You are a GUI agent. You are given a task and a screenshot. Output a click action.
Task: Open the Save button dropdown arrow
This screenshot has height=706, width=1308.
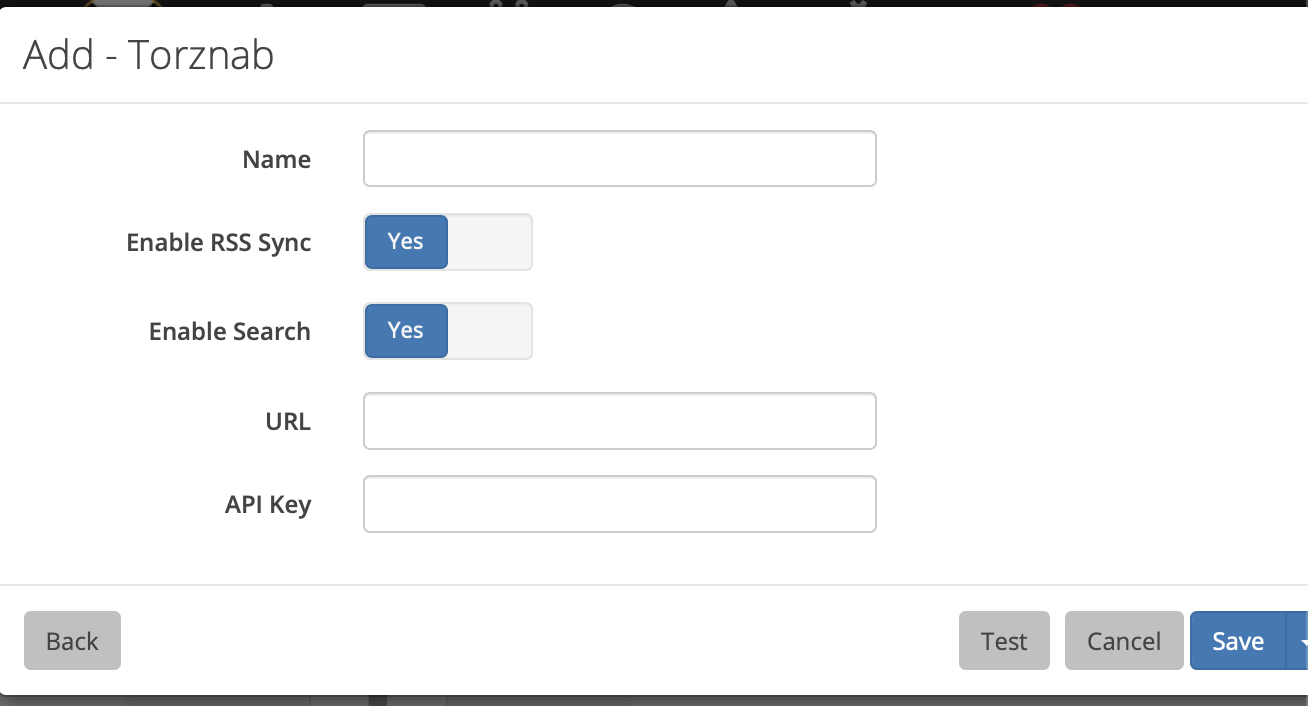tap(1299, 641)
